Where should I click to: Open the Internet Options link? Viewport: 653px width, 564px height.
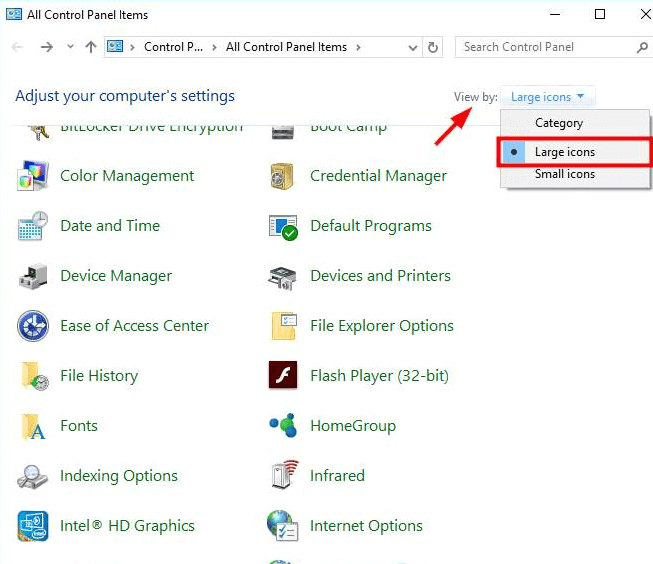[x=366, y=526]
